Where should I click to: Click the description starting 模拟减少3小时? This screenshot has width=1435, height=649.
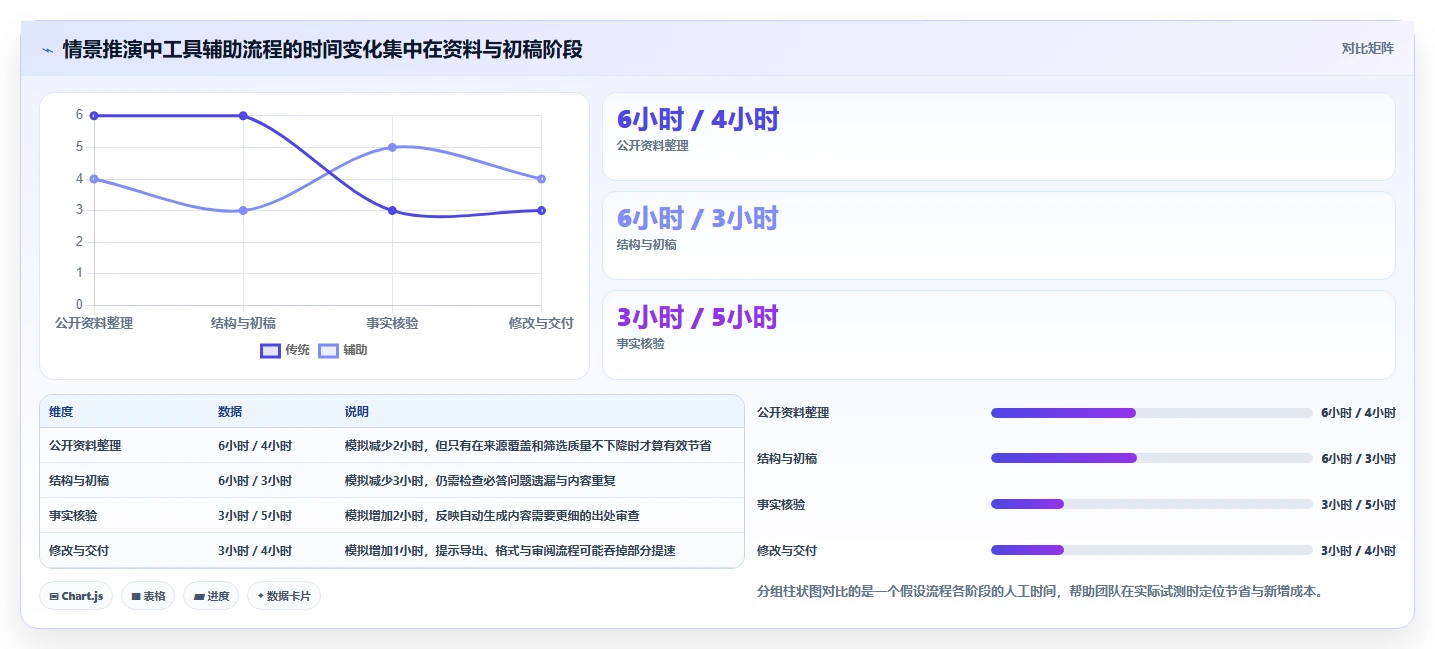tap(480, 481)
